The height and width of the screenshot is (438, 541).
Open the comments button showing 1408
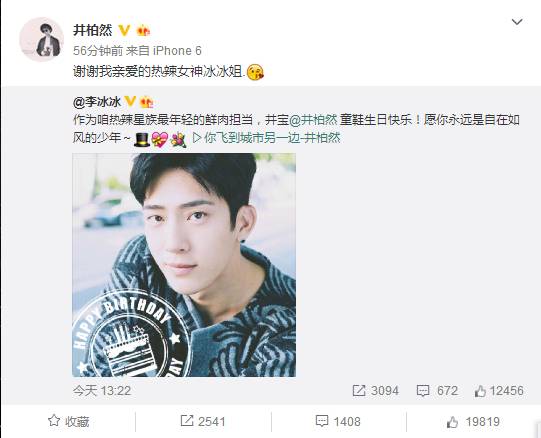click(338, 421)
